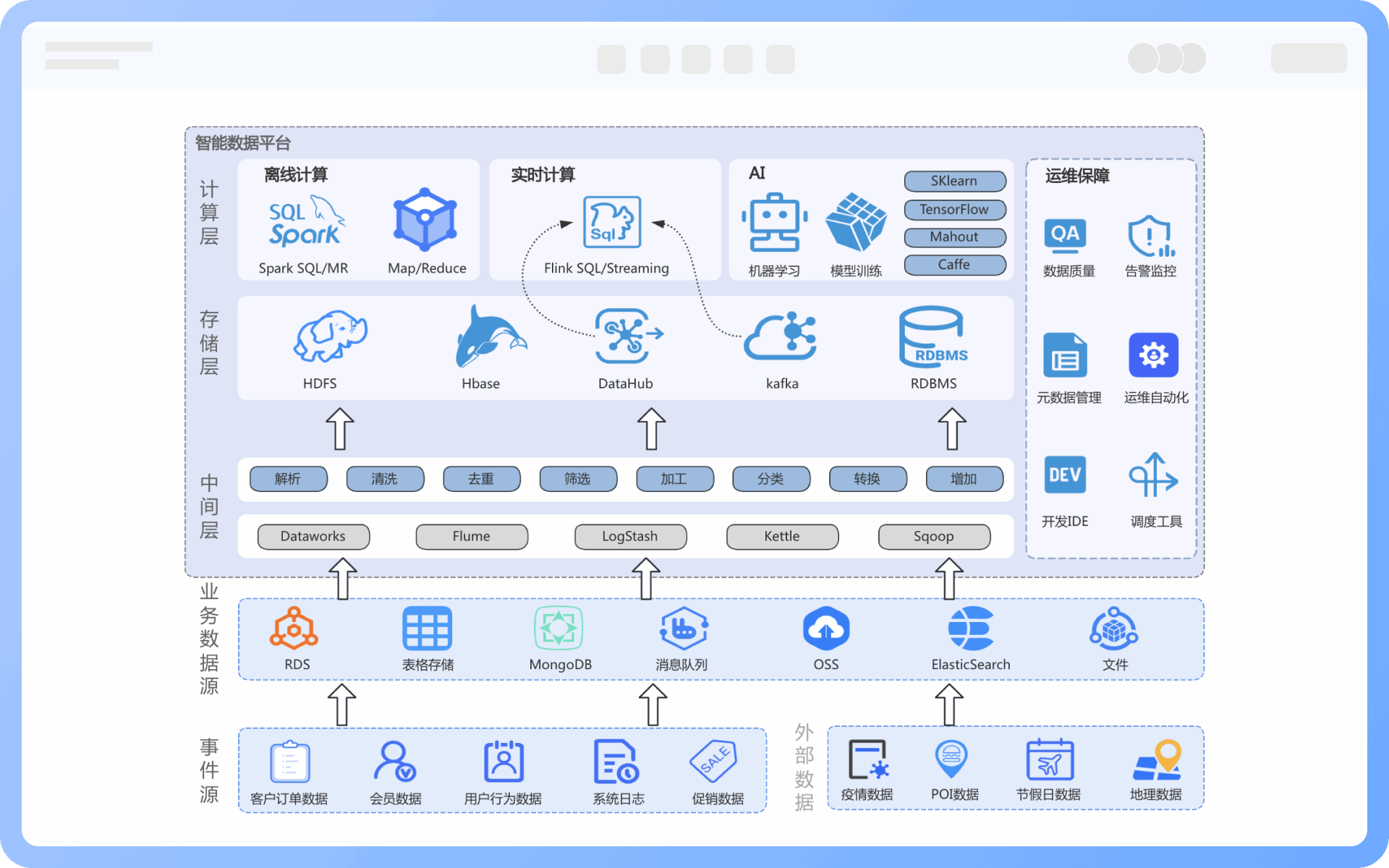Click the Spark SQL/MR icon

click(x=305, y=222)
